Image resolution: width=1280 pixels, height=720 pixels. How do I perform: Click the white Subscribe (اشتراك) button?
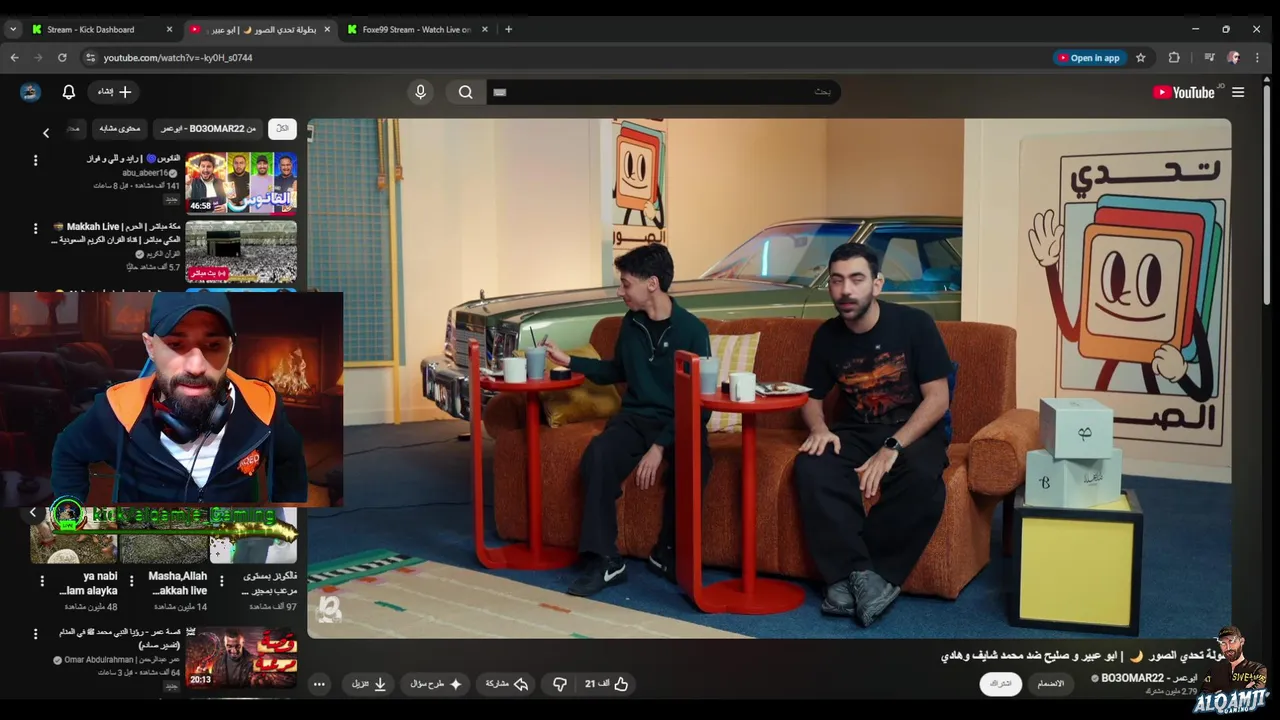click(x=1001, y=683)
